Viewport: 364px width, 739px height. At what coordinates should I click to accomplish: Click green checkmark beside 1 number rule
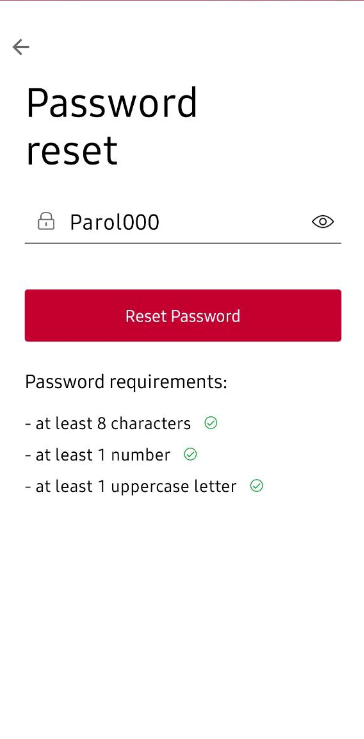tap(190, 454)
